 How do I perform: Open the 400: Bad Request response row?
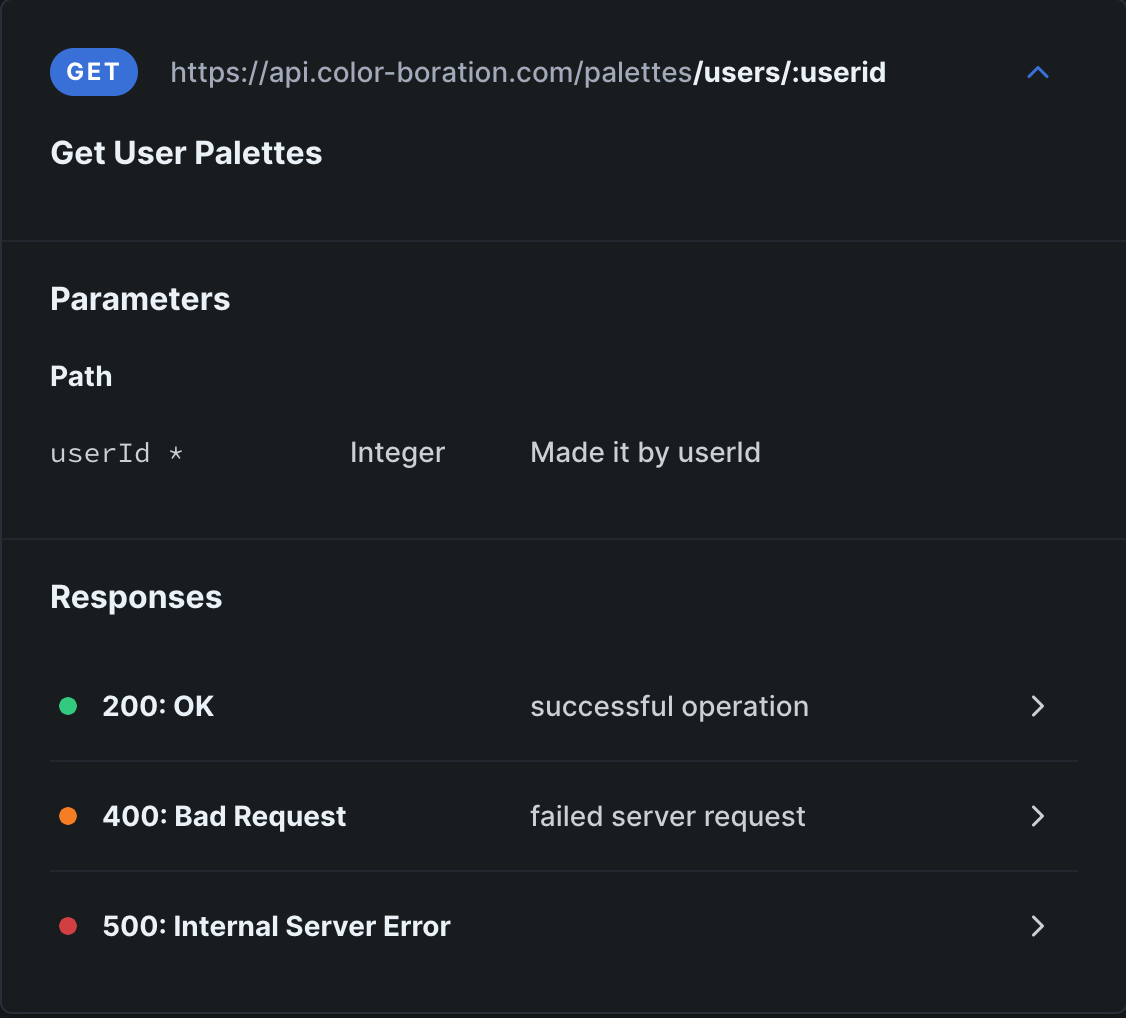(224, 816)
